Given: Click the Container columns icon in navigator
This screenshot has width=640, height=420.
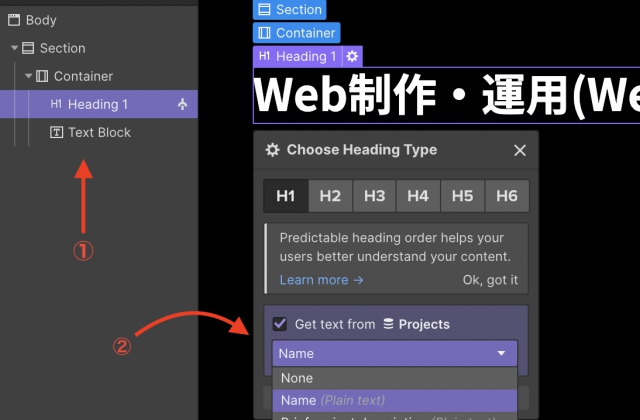Looking at the screenshot, I should pyautogui.click(x=42, y=76).
